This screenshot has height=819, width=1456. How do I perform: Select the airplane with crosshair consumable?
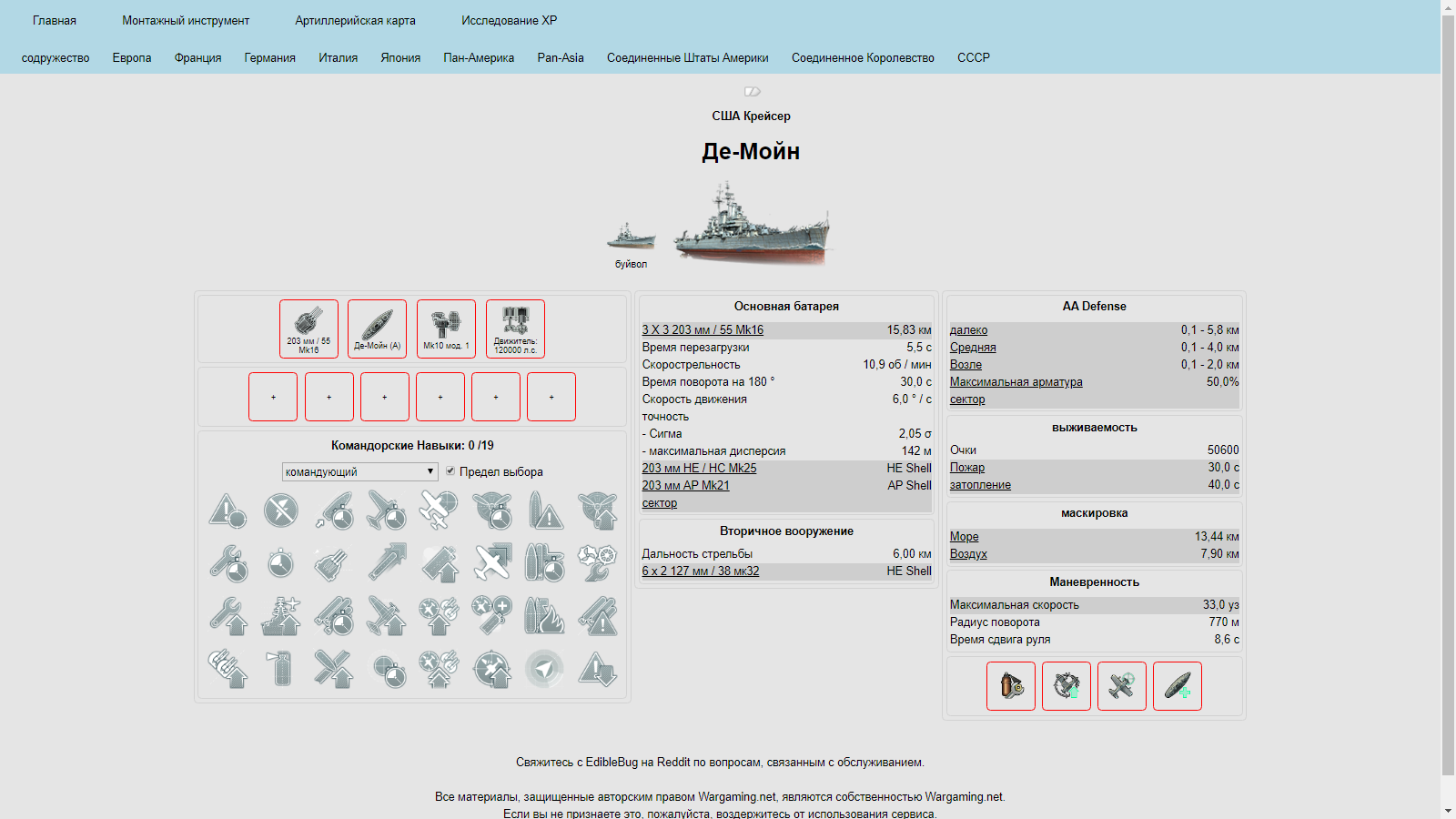[1121, 685]
